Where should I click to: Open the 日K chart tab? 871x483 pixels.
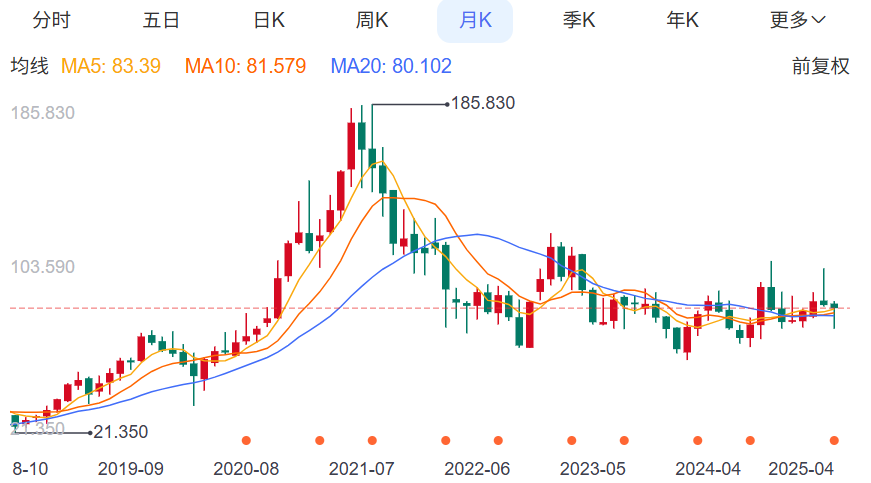pos(269,21)
